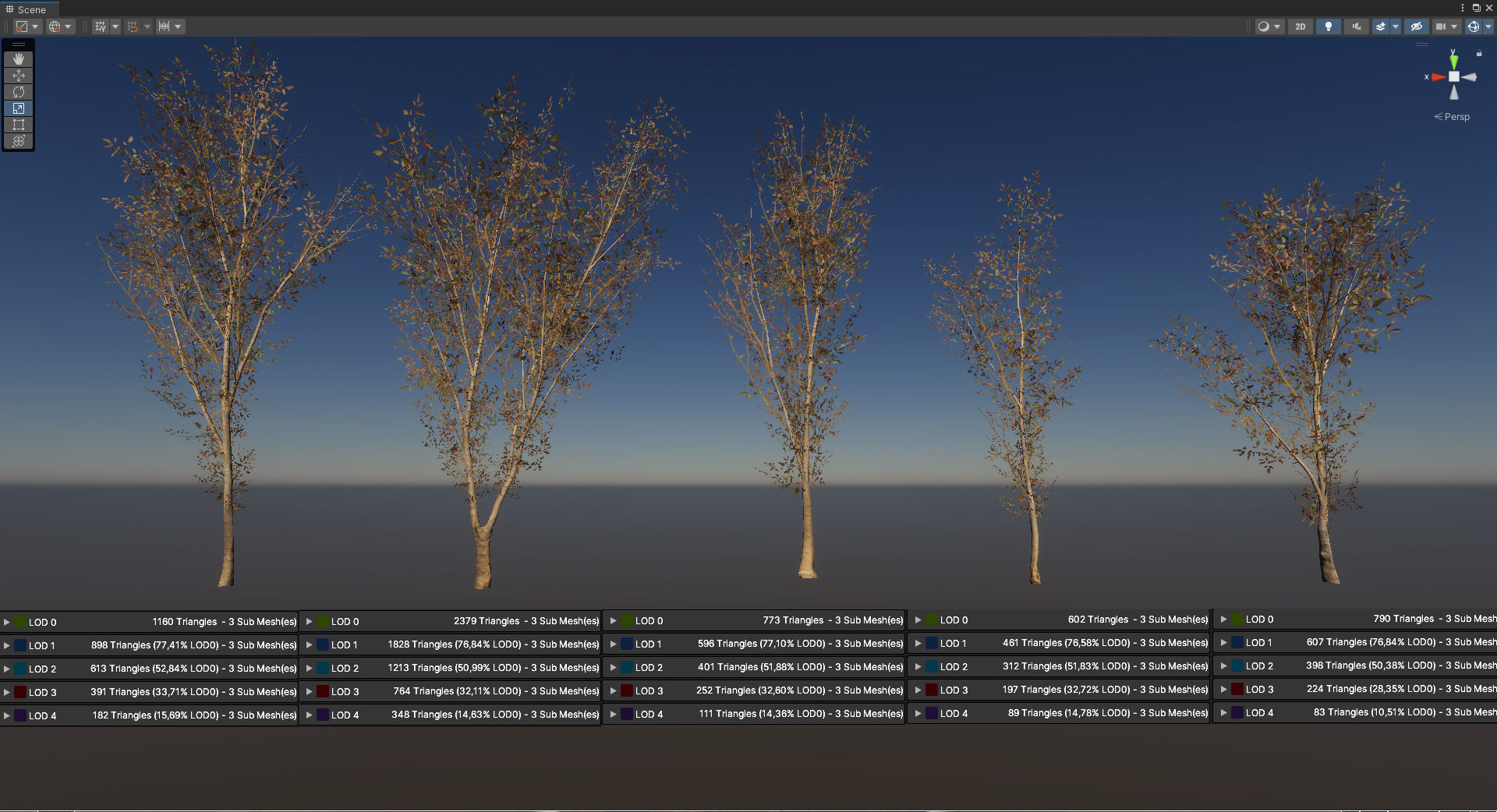Open the scene effects dropdown arrow
This screenshot has height=812, width=1497.
(x=1395, y=26)
